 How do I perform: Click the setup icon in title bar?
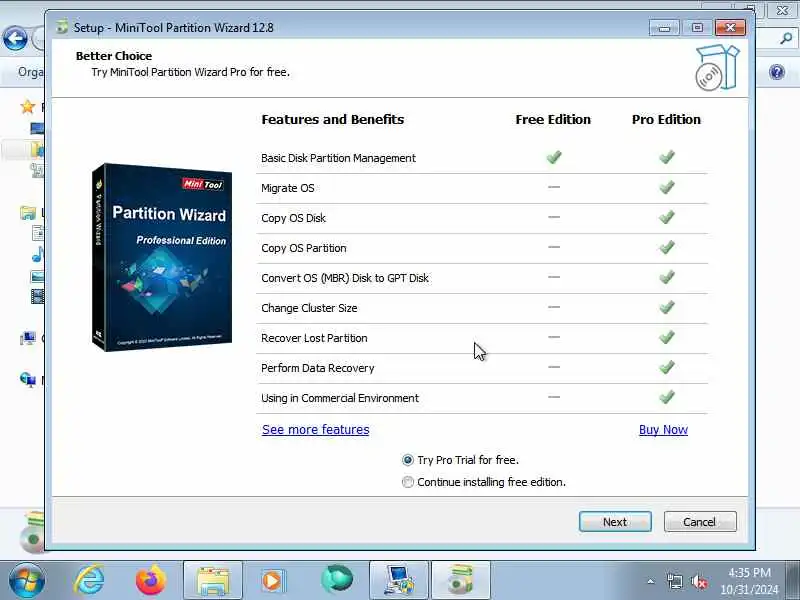click(62, 27)
